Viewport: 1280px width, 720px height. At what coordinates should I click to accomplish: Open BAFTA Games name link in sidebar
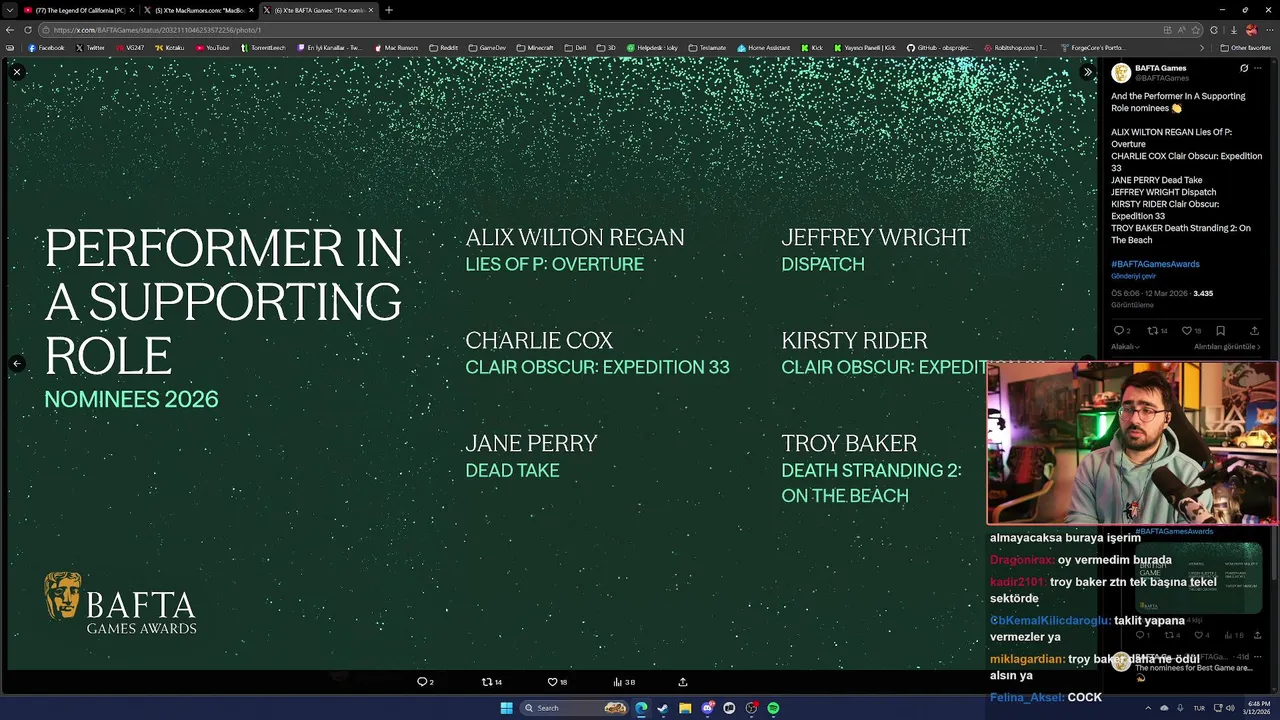tap(1160, 68)
